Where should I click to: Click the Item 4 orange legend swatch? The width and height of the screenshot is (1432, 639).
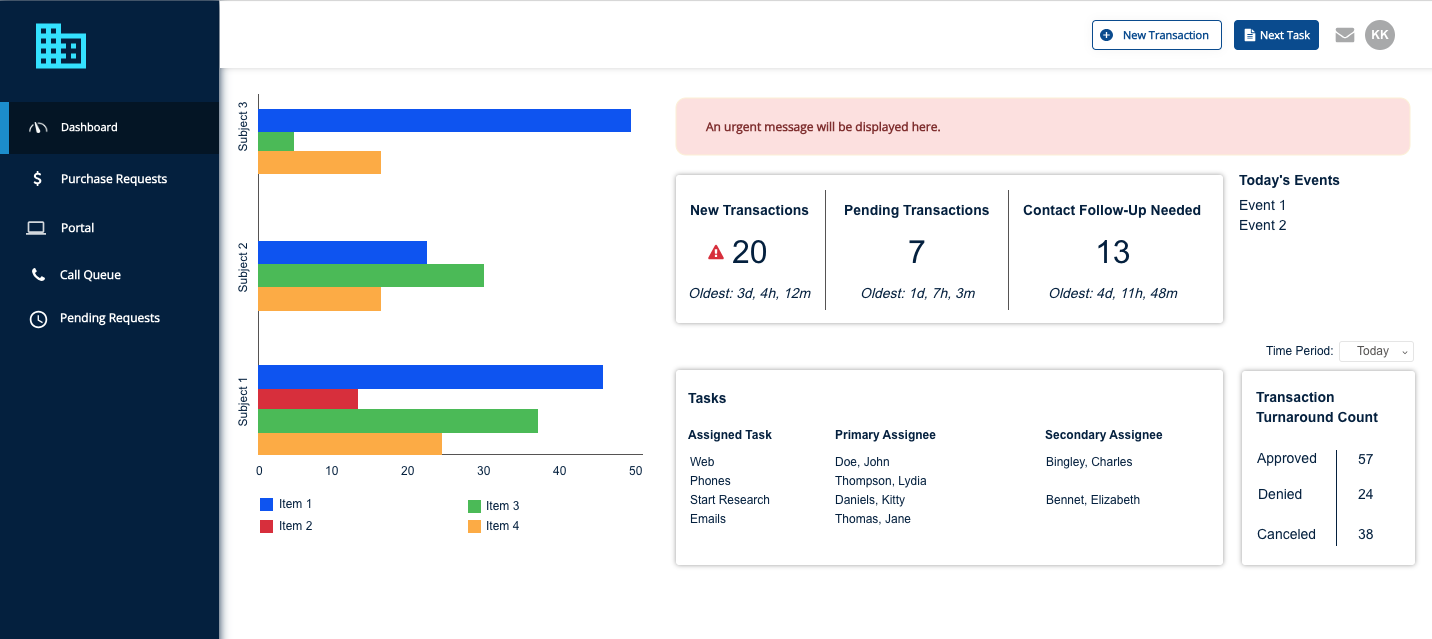474,526
